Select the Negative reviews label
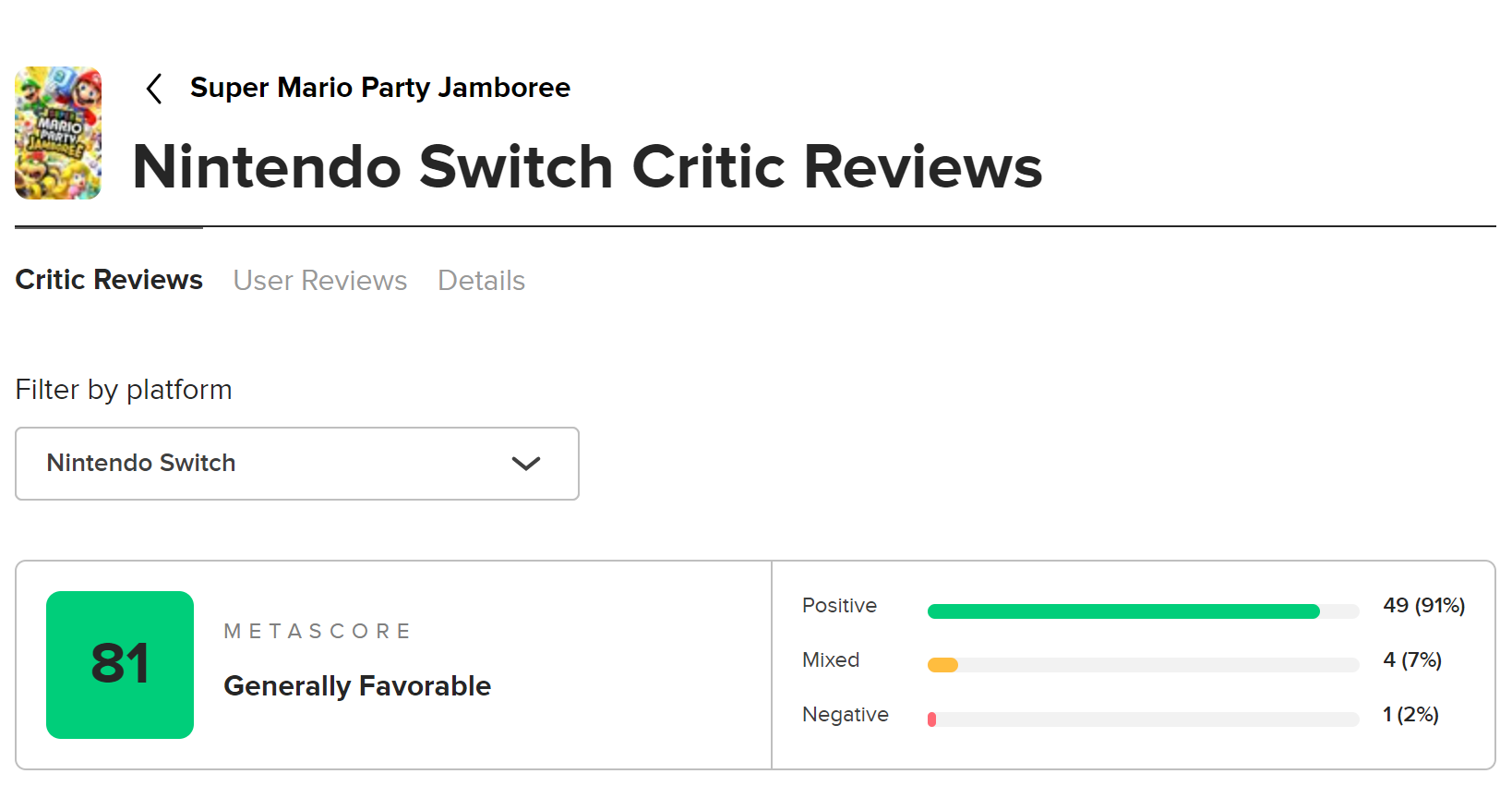The image size is (1512, 798). [845, 715]
